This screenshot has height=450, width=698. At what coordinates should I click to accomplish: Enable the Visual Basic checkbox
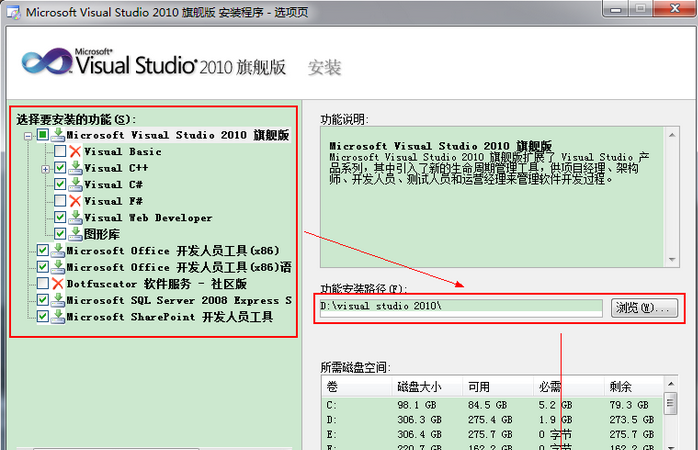[x=60, y=151]
